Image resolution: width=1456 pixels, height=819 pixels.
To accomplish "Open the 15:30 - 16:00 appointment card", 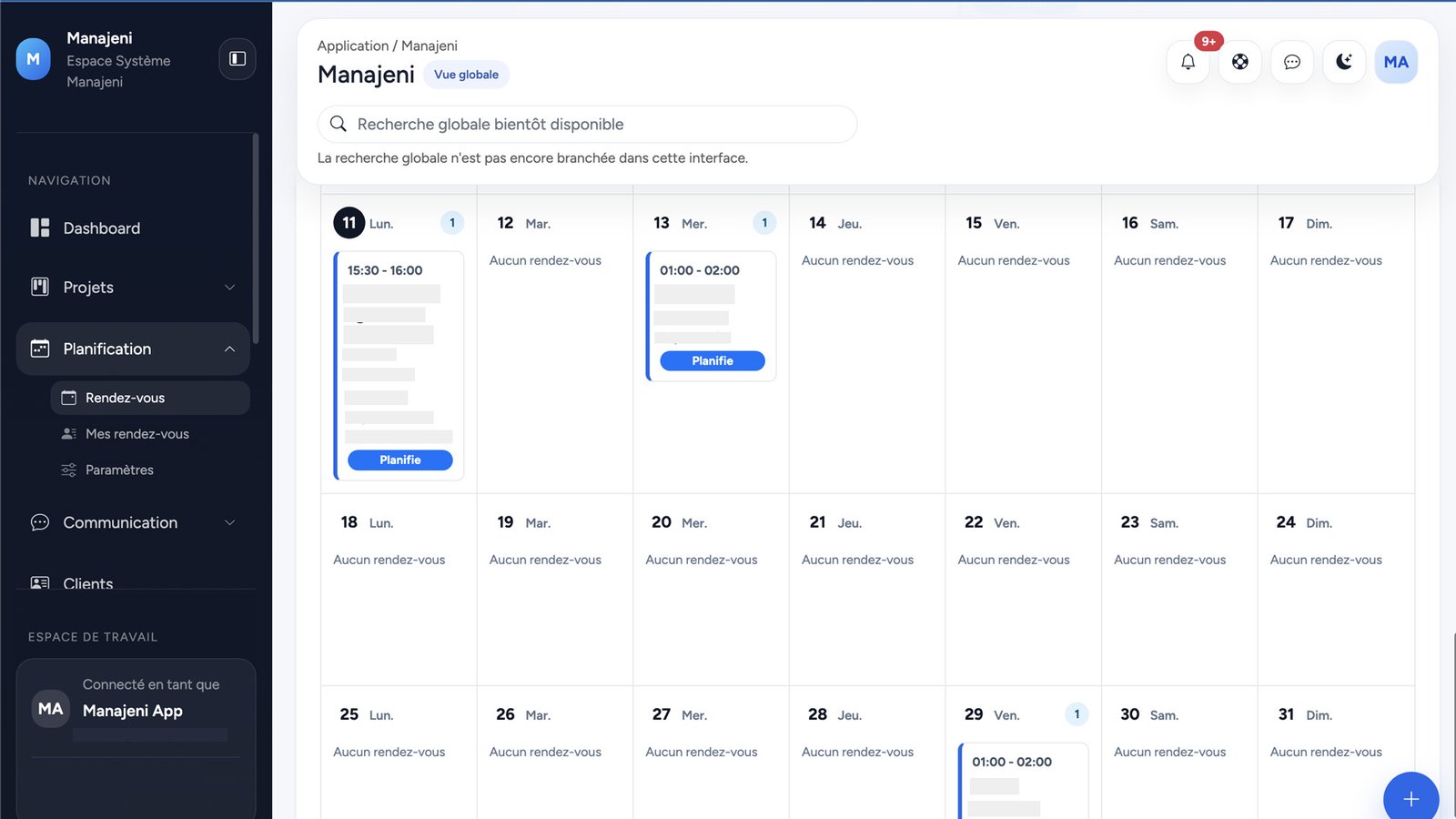I will [x=399, y=366].
